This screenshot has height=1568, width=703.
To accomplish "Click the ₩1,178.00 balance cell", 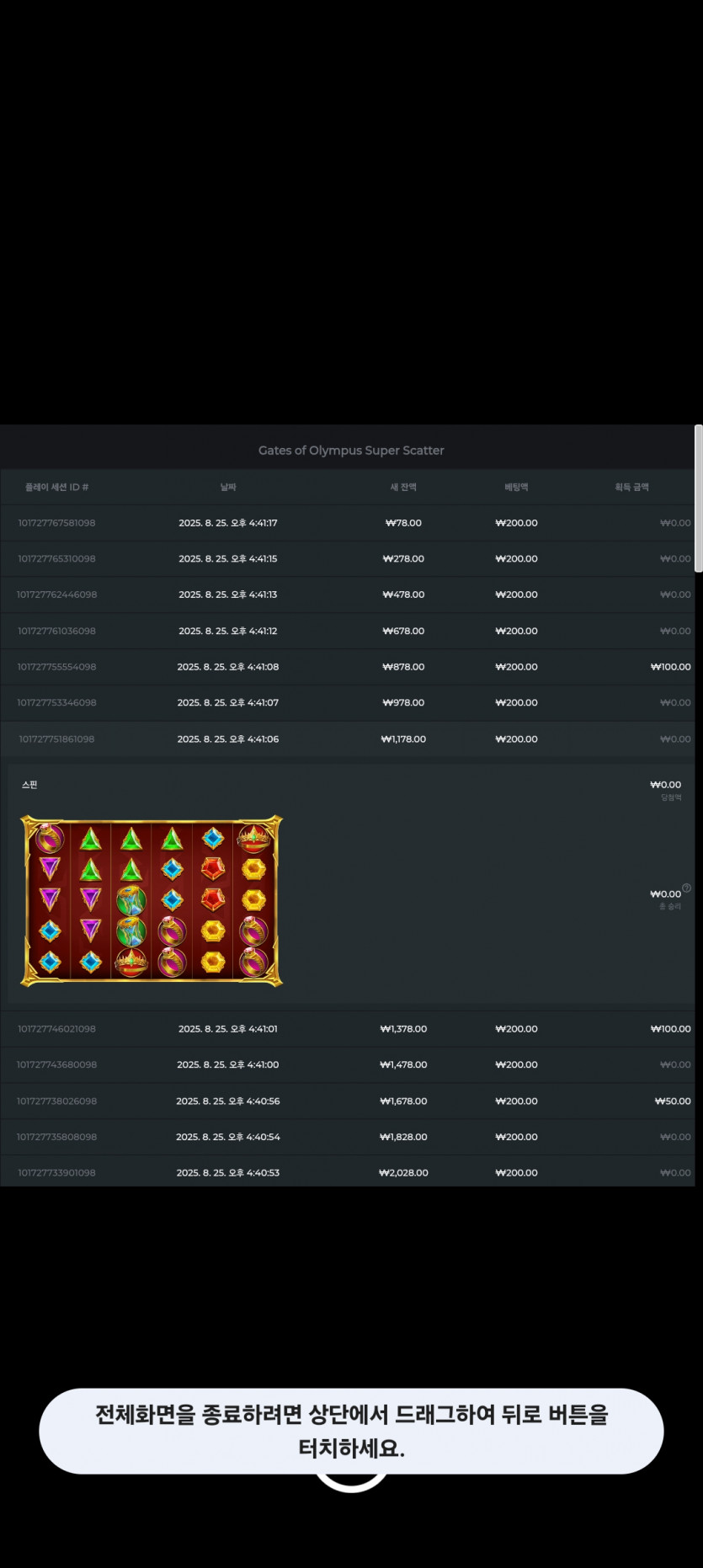I will click(x=403, y=739).
